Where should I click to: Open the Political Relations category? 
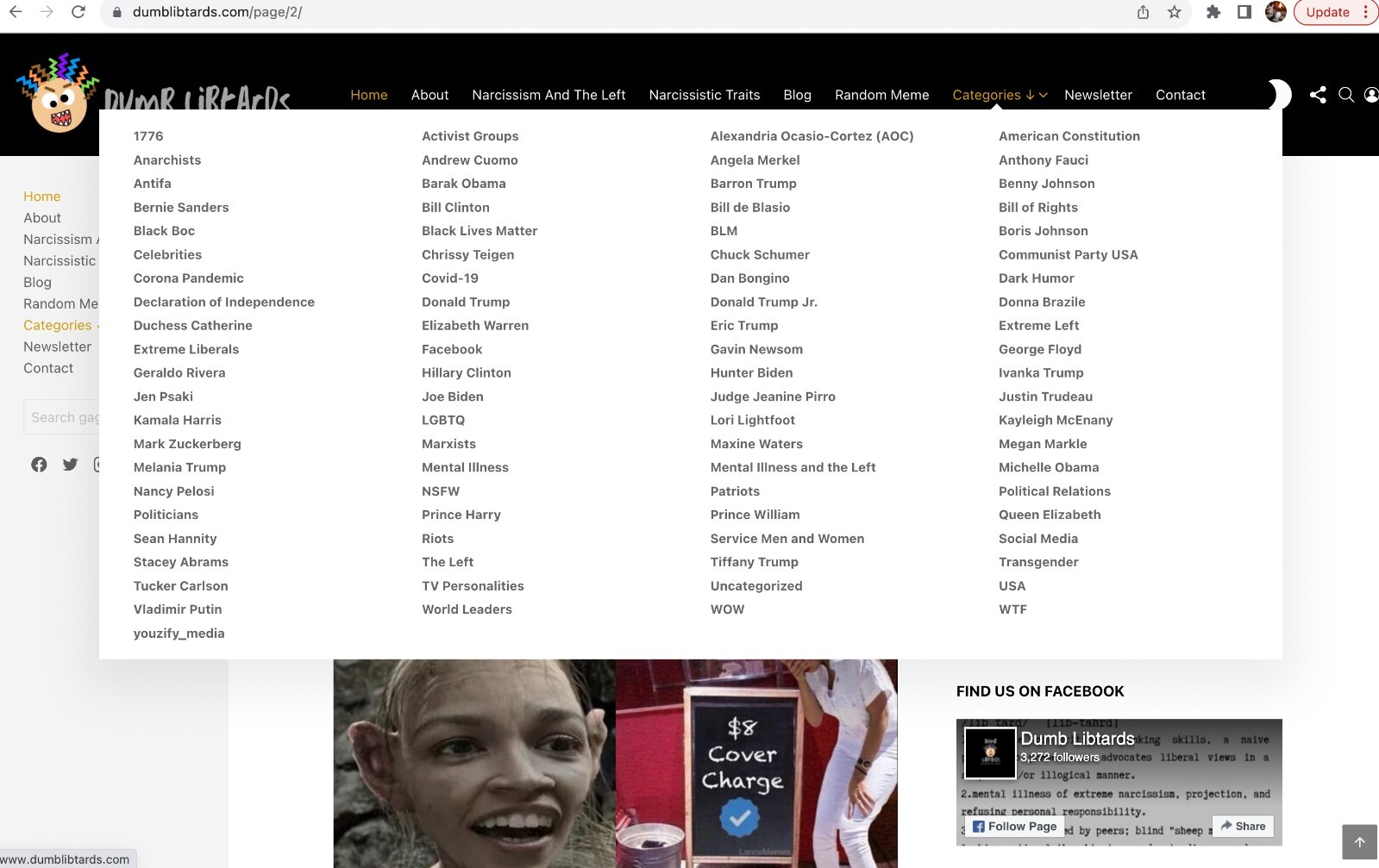coord(1055,491)
